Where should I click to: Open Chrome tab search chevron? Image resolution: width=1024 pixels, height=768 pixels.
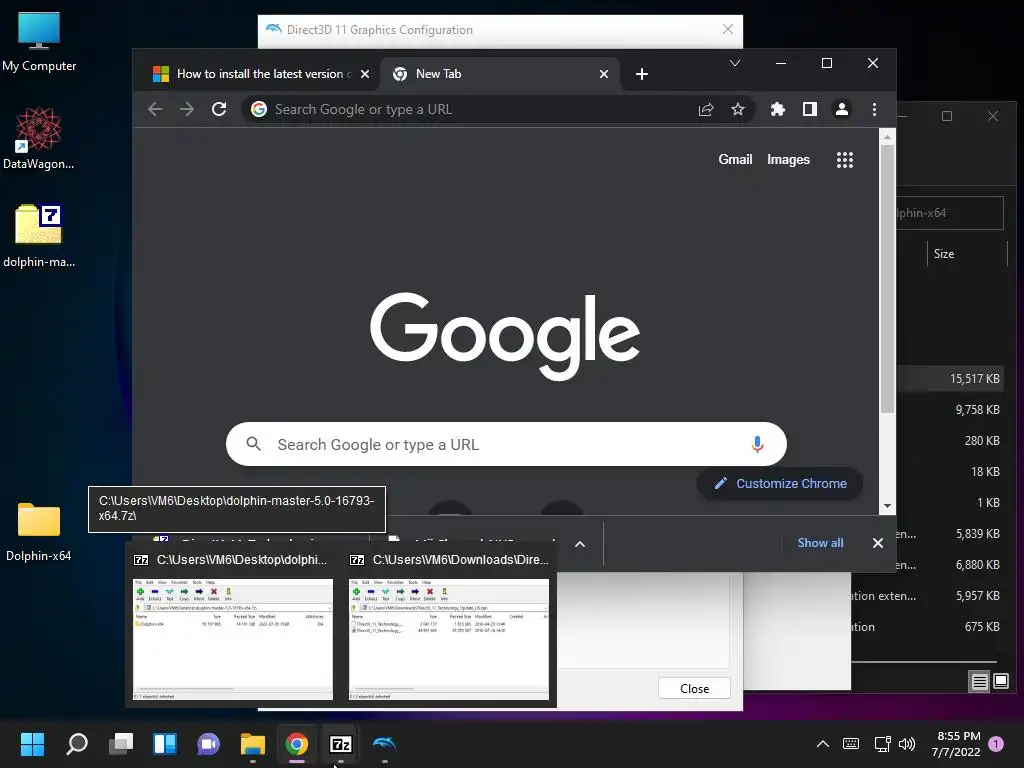[x=735, y=63]
